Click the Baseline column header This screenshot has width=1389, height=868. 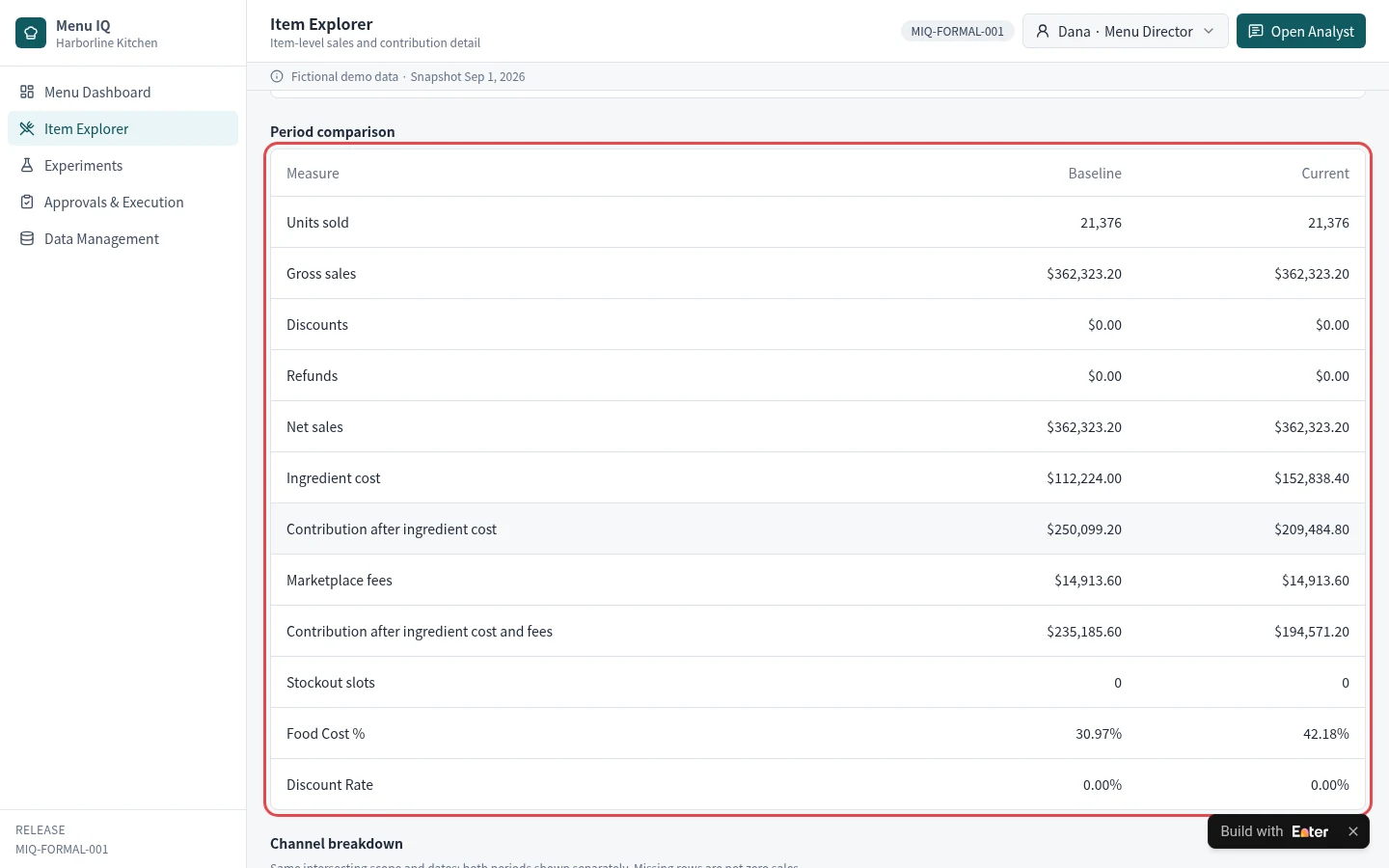[1095, 174]
